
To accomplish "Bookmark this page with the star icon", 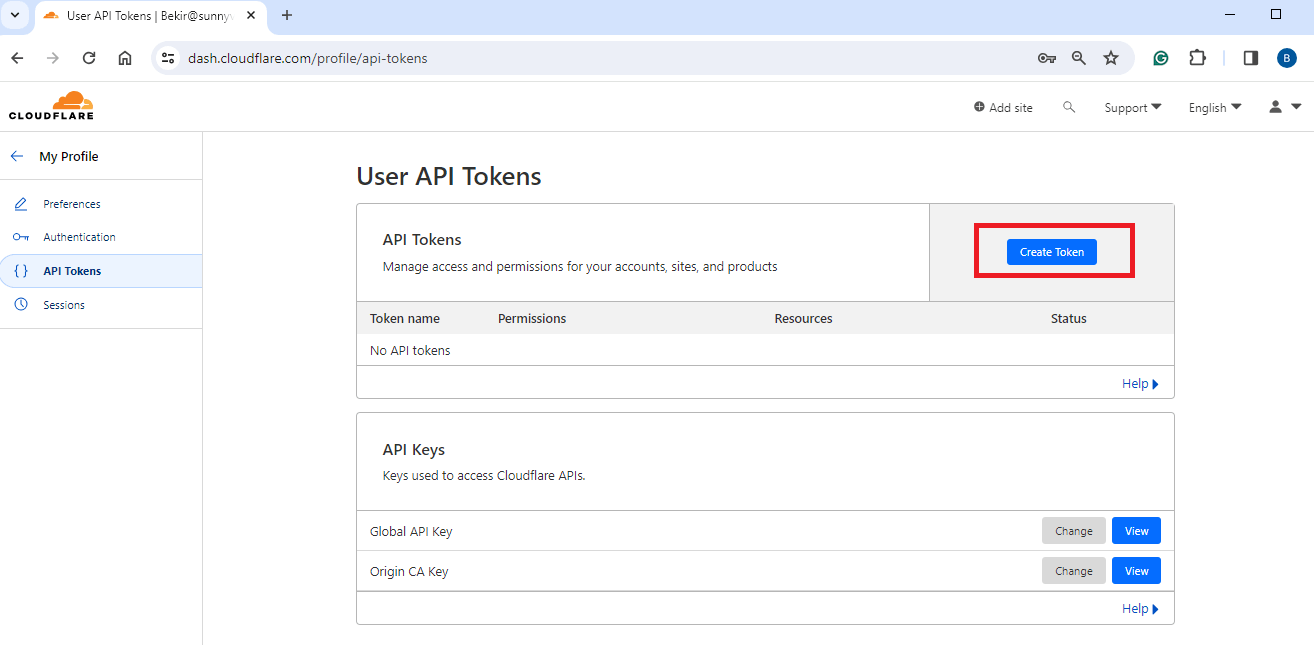I will [x=1111, y=58].
